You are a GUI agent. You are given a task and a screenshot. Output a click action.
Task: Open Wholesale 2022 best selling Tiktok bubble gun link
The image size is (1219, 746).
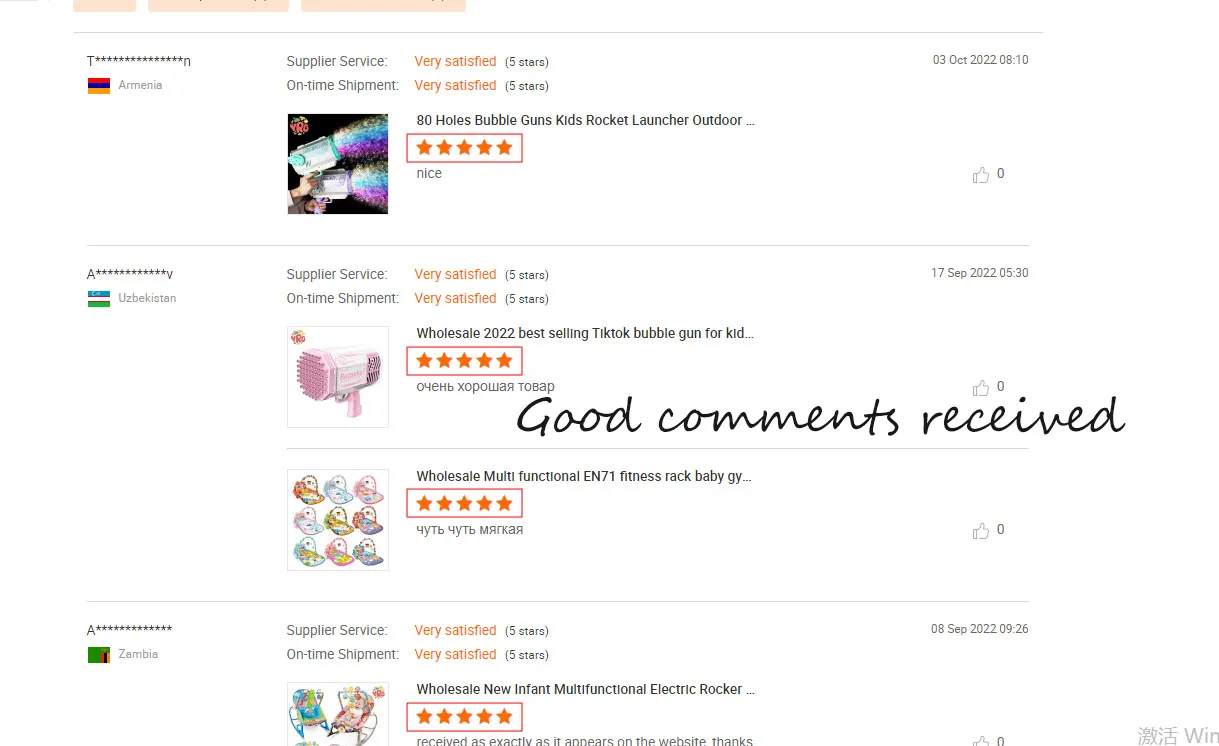pos(585,333)
